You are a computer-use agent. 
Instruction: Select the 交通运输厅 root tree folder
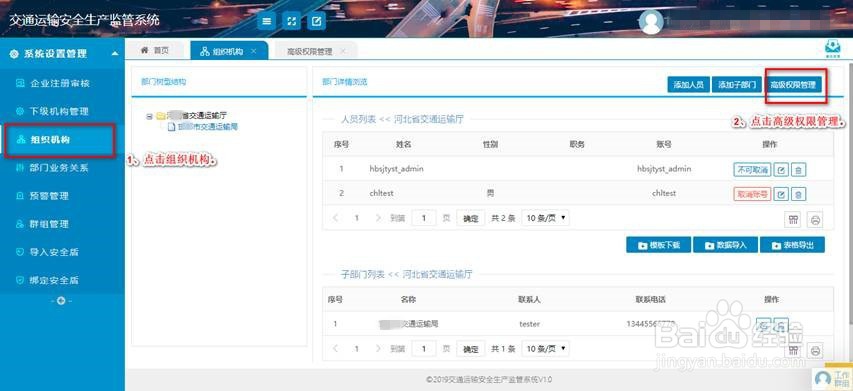click(196, 116)
